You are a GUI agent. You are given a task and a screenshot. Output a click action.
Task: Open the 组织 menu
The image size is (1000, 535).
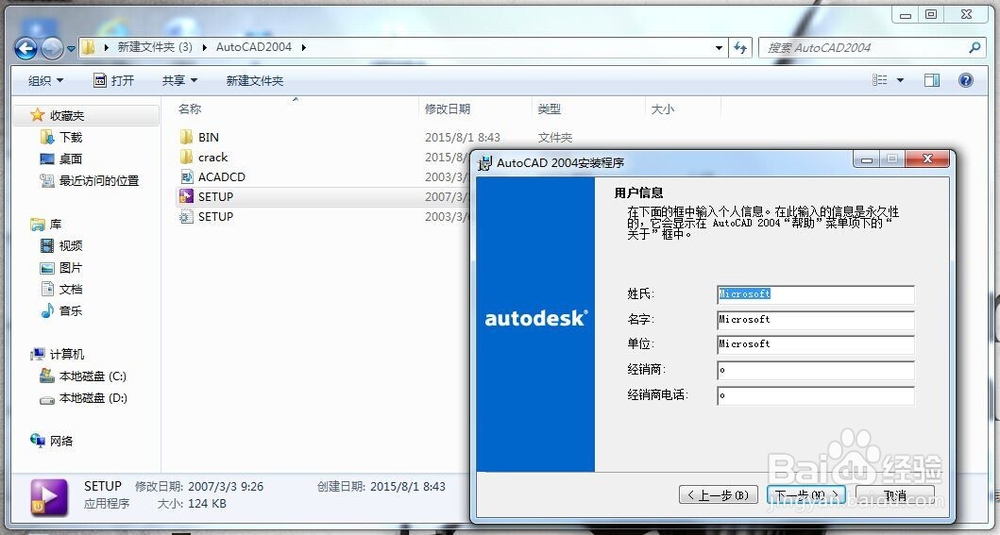pyautogui.click(x=46, y=81)
